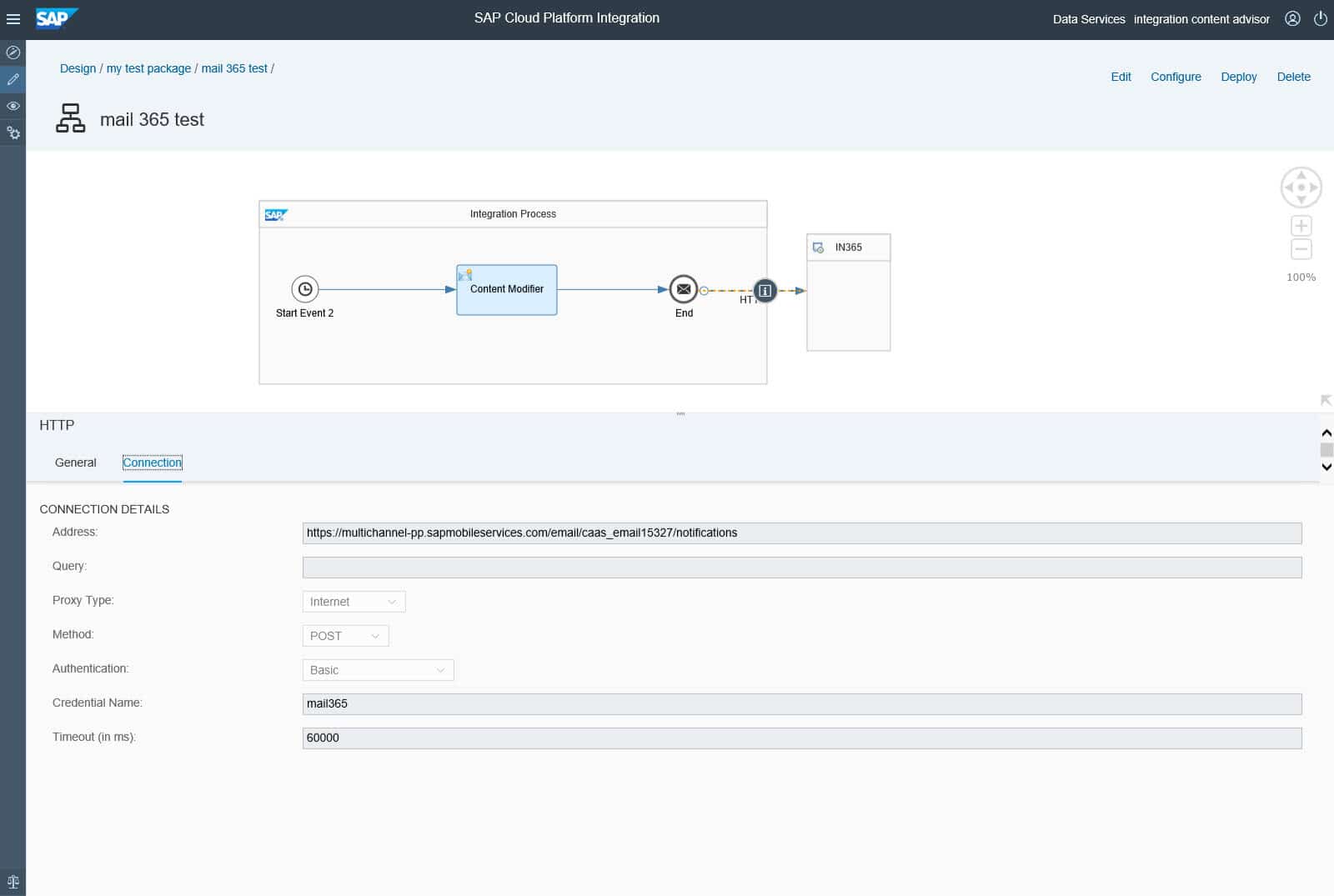Viewport: 1334px width, 896px height.
Task: Select the Connection tab
Action: point(152,463)
